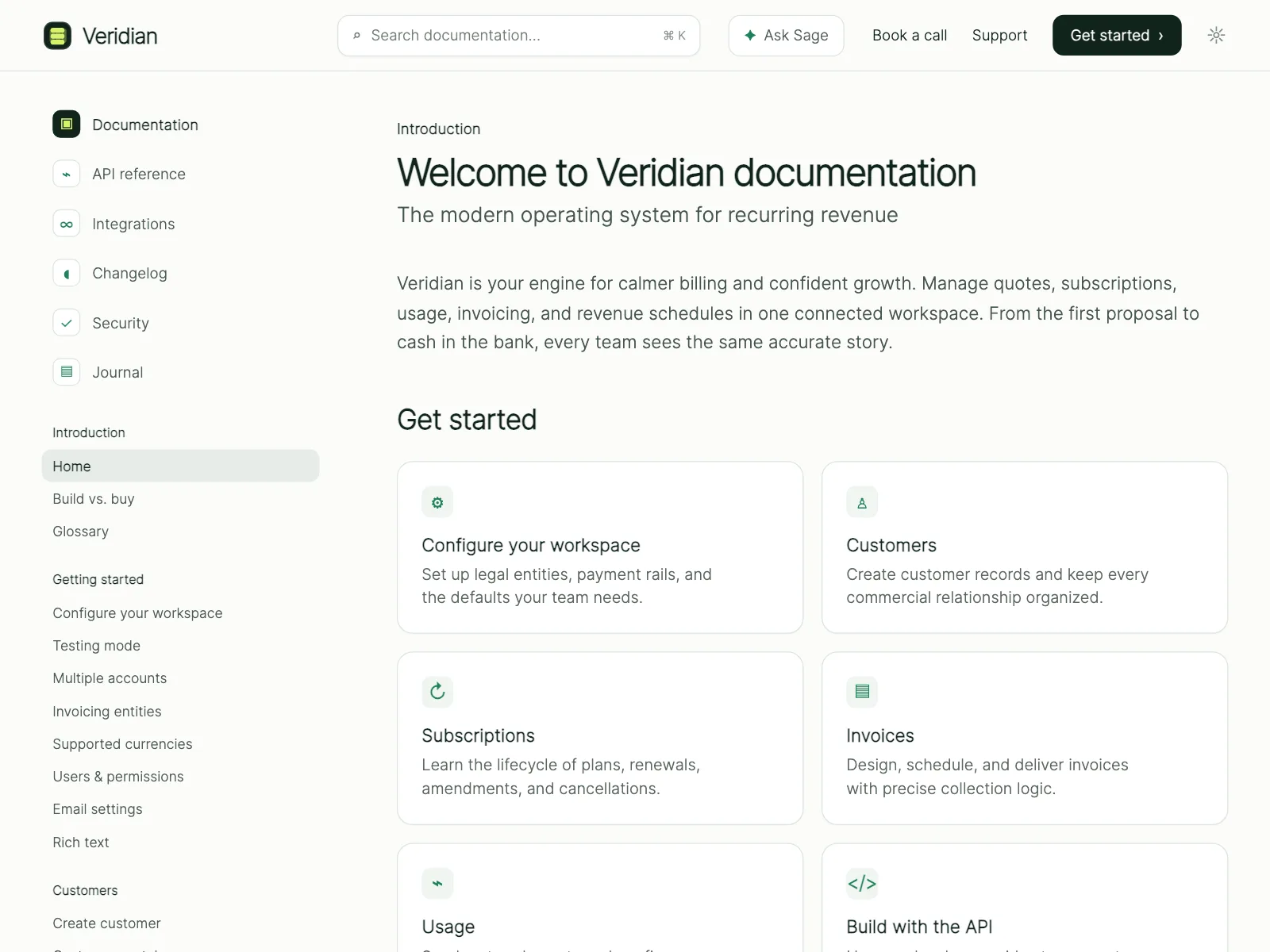Open the Support link
The width and height of the screenshot is (1270, 952).
tap(999, 36)
